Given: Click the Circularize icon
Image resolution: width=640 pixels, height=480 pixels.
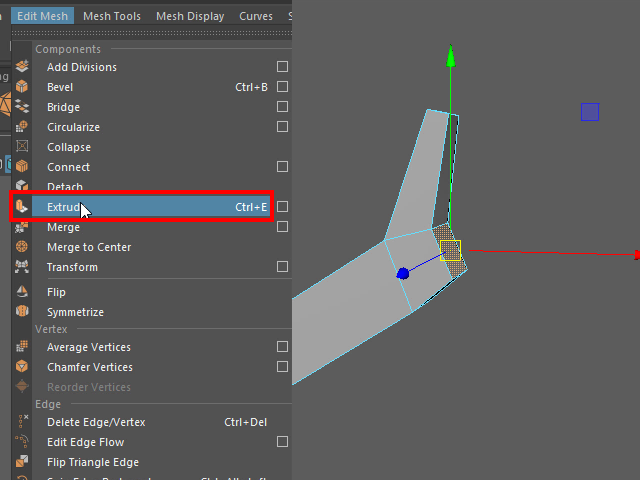Looking at the screenshot, I should (22, 127).
